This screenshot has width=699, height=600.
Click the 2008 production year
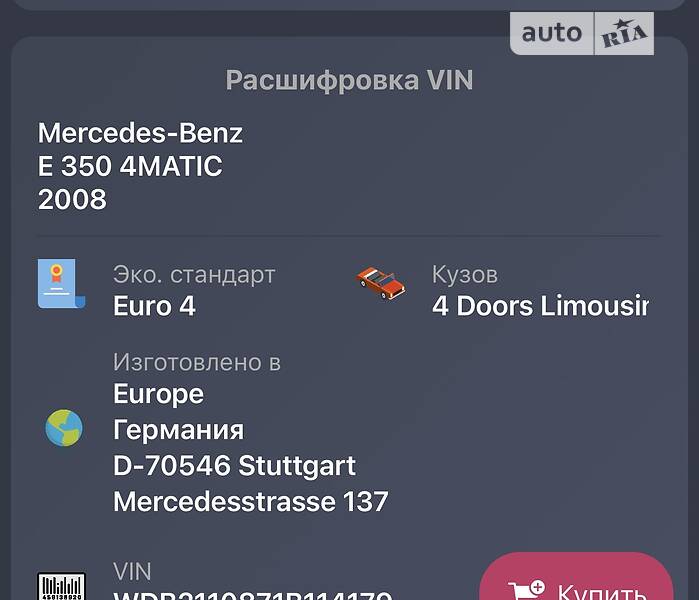pos(72,199)
